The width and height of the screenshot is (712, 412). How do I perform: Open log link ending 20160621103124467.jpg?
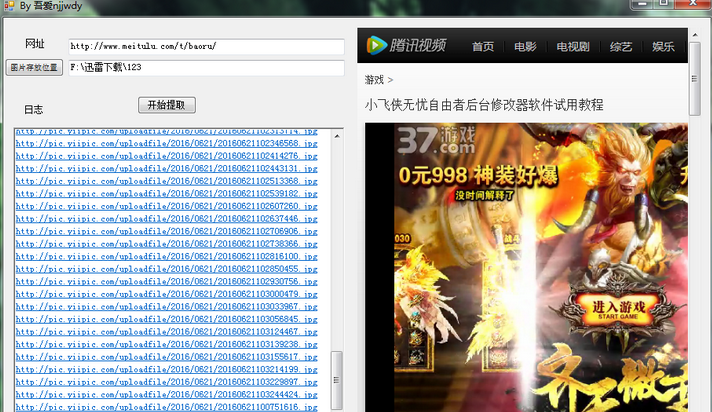(x=167, y=332)
